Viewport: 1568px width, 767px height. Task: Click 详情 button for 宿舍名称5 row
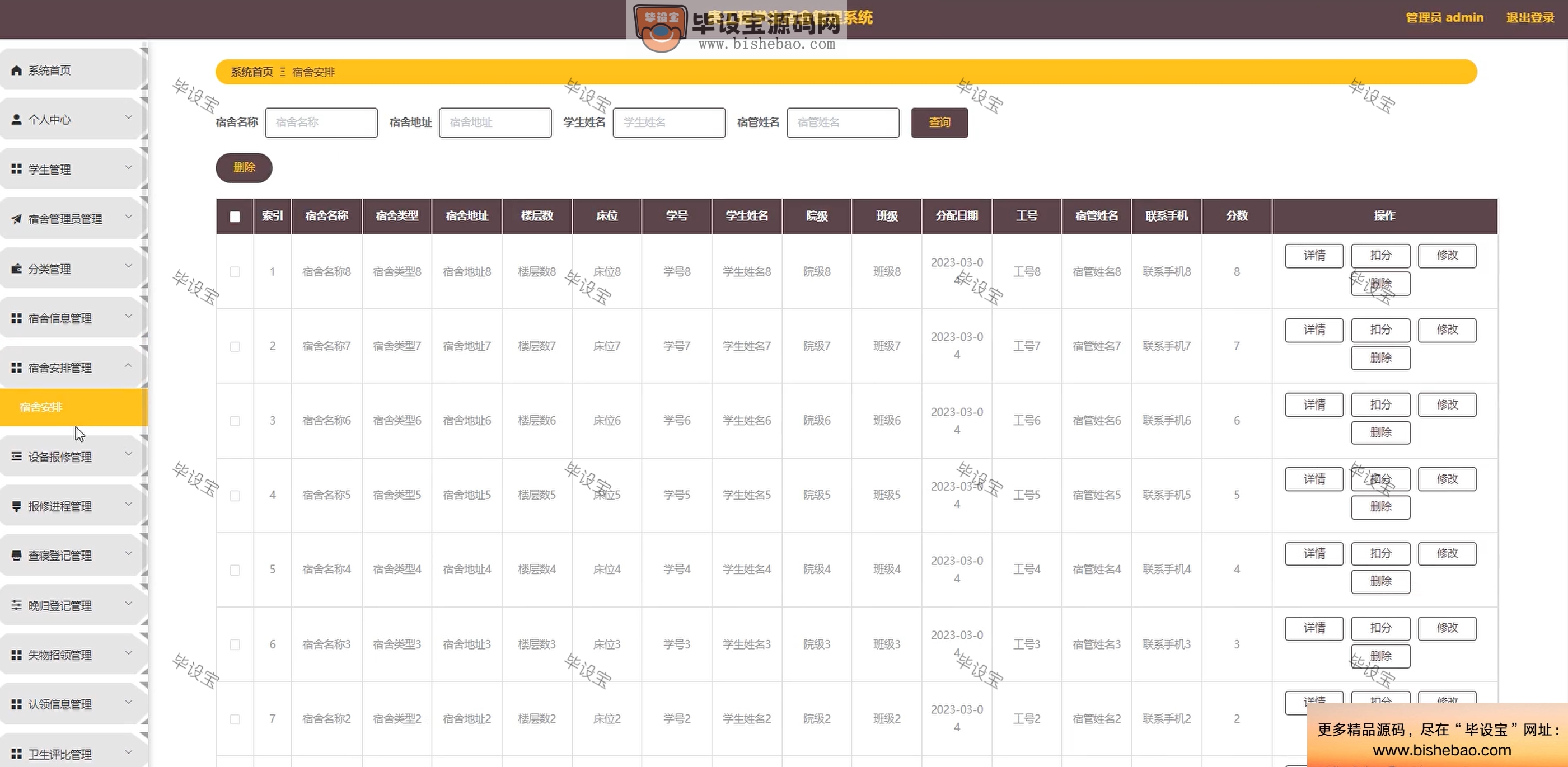coord(1314,479)
